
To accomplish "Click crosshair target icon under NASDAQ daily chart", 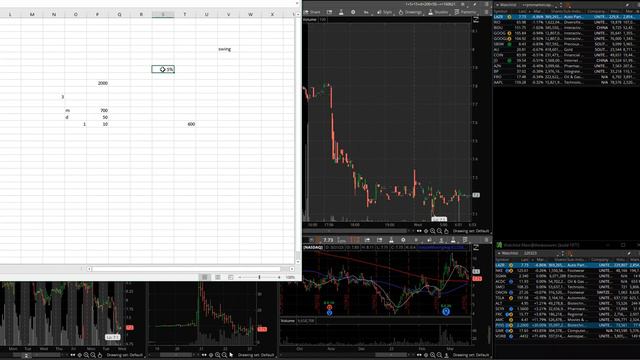I will tap(426, 355).
